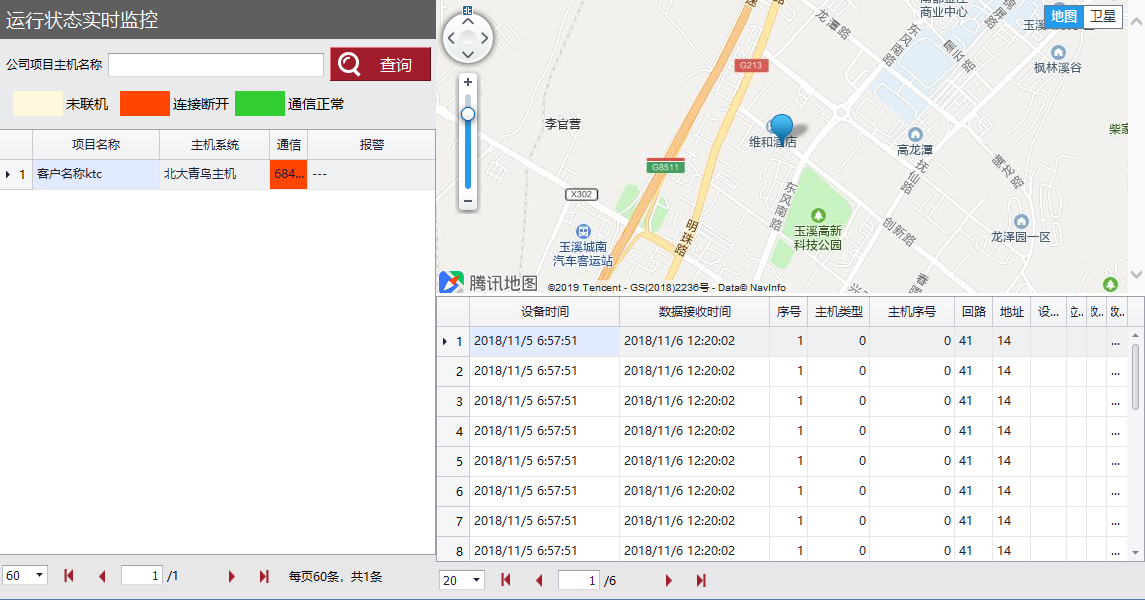Click the 公司项目主机名称 search input field
The image size is (1145, 600).
[x=216, y=65]
